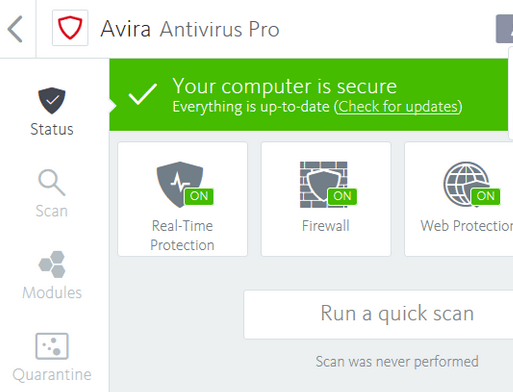The image size is (513, 392).
Task: Open the Status shield icon in sidebar
Action: [52, 101]
